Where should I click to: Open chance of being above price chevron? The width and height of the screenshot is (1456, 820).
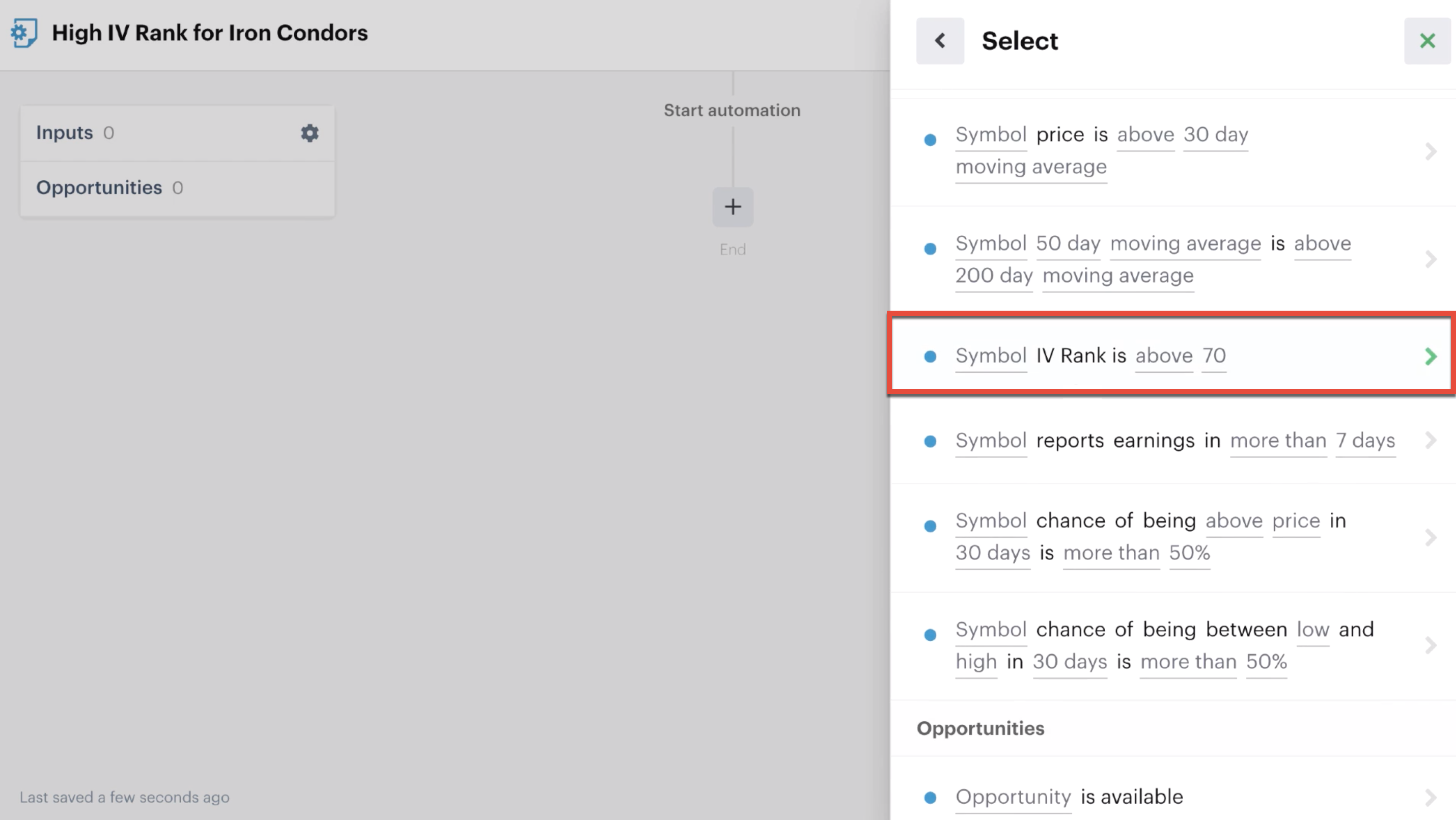[x=1431, y=537]
